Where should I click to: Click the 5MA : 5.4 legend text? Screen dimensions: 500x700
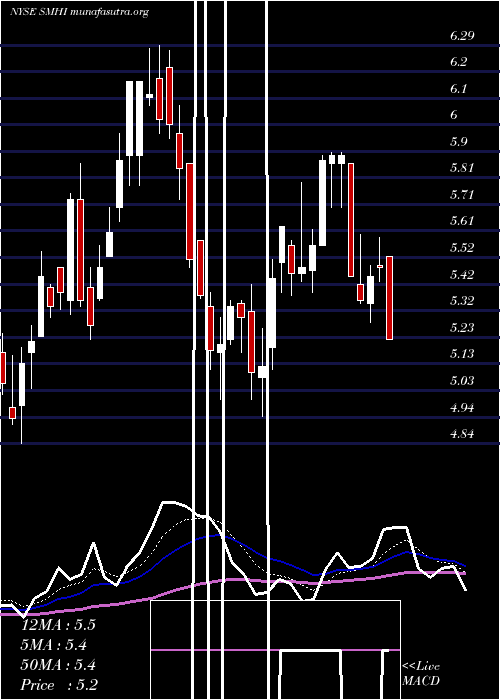[54, 645]
